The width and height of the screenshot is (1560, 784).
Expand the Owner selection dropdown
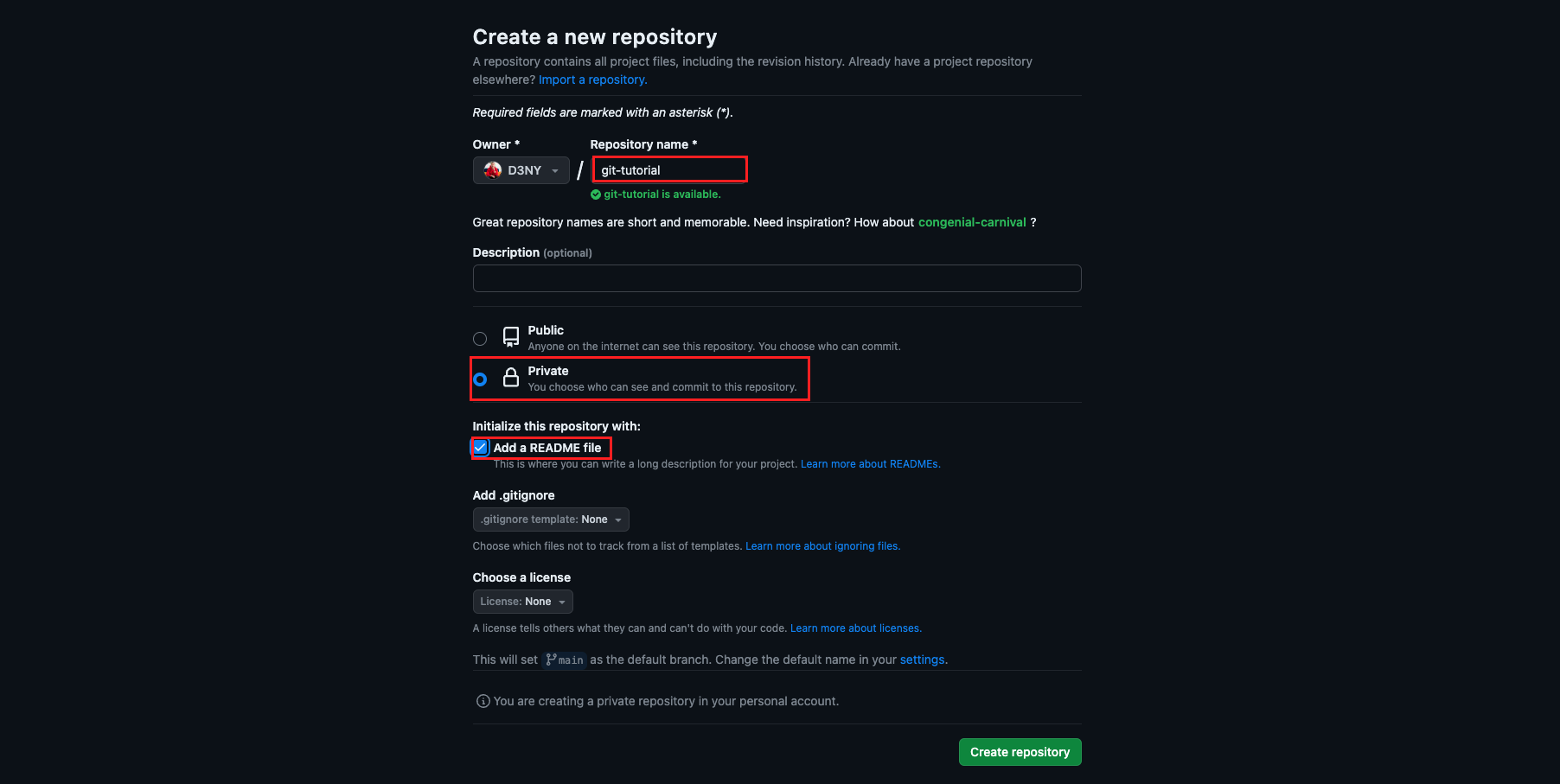[521, 170]
